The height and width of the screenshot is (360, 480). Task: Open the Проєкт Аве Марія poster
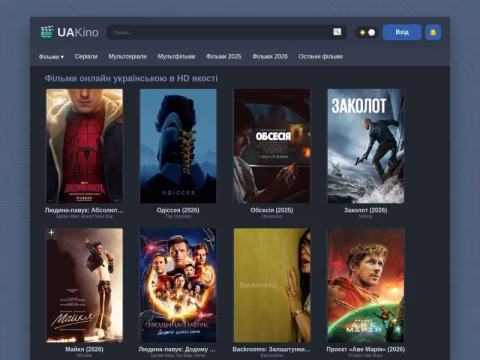(366, 285)
